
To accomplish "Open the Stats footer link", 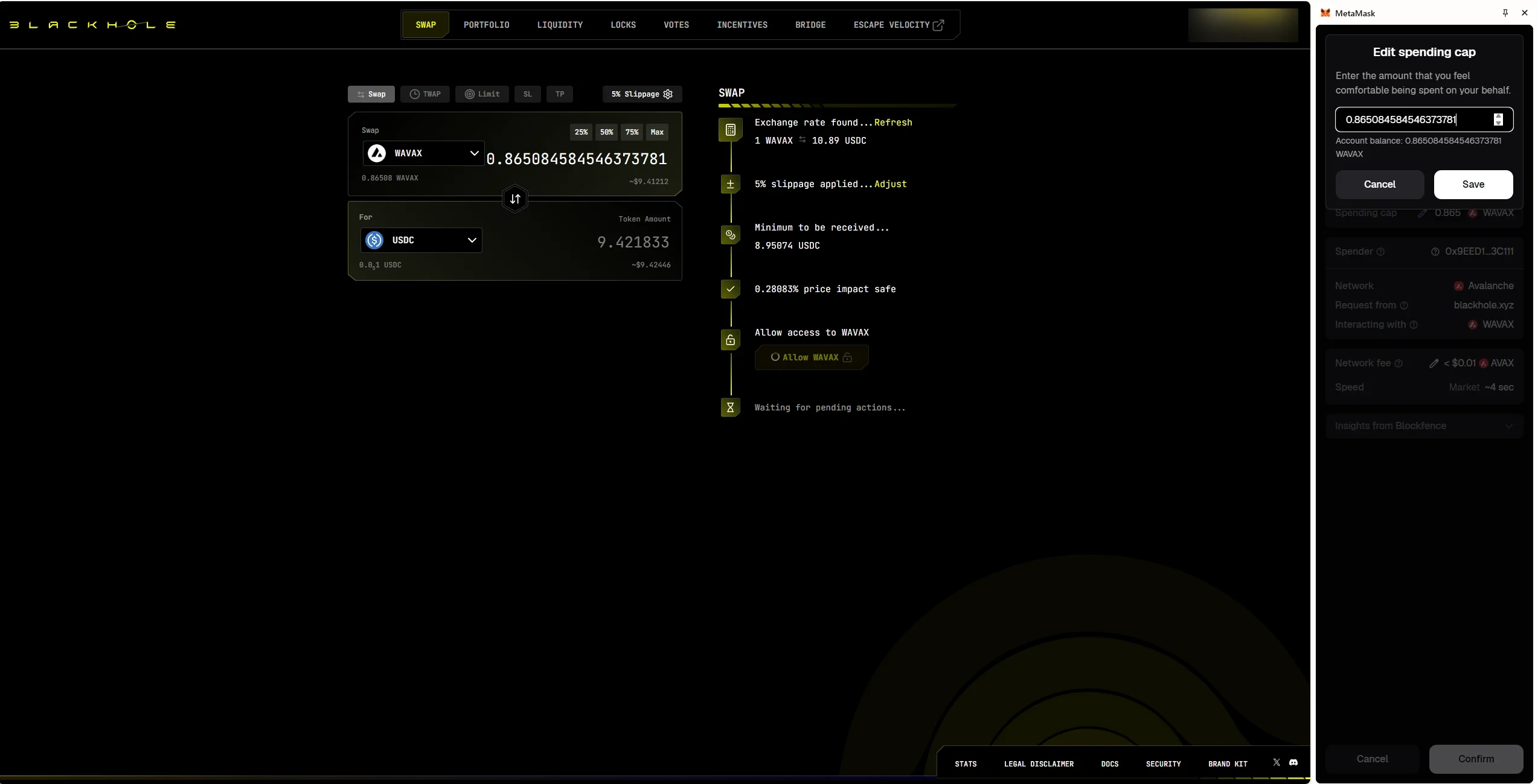I will [x=965, y=764].
